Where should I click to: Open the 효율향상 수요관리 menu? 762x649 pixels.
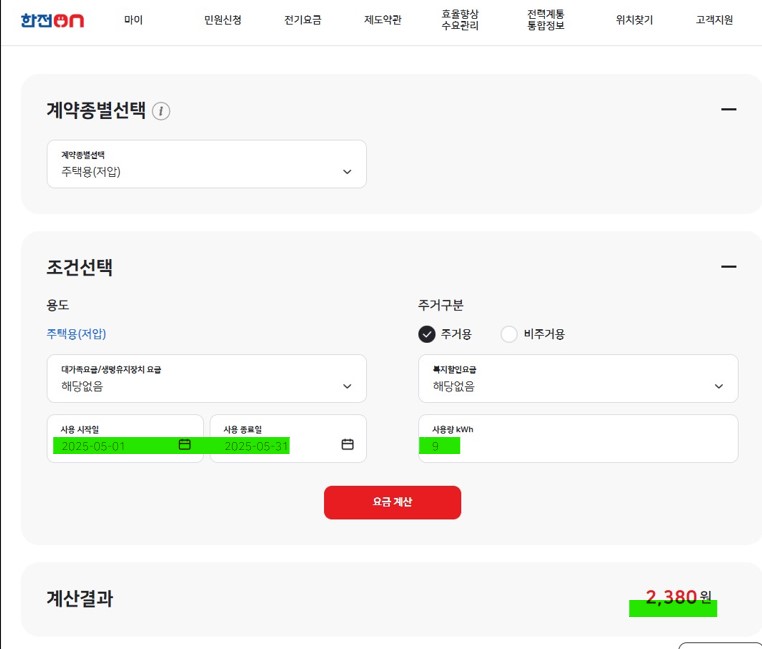(x=460, y=20)
